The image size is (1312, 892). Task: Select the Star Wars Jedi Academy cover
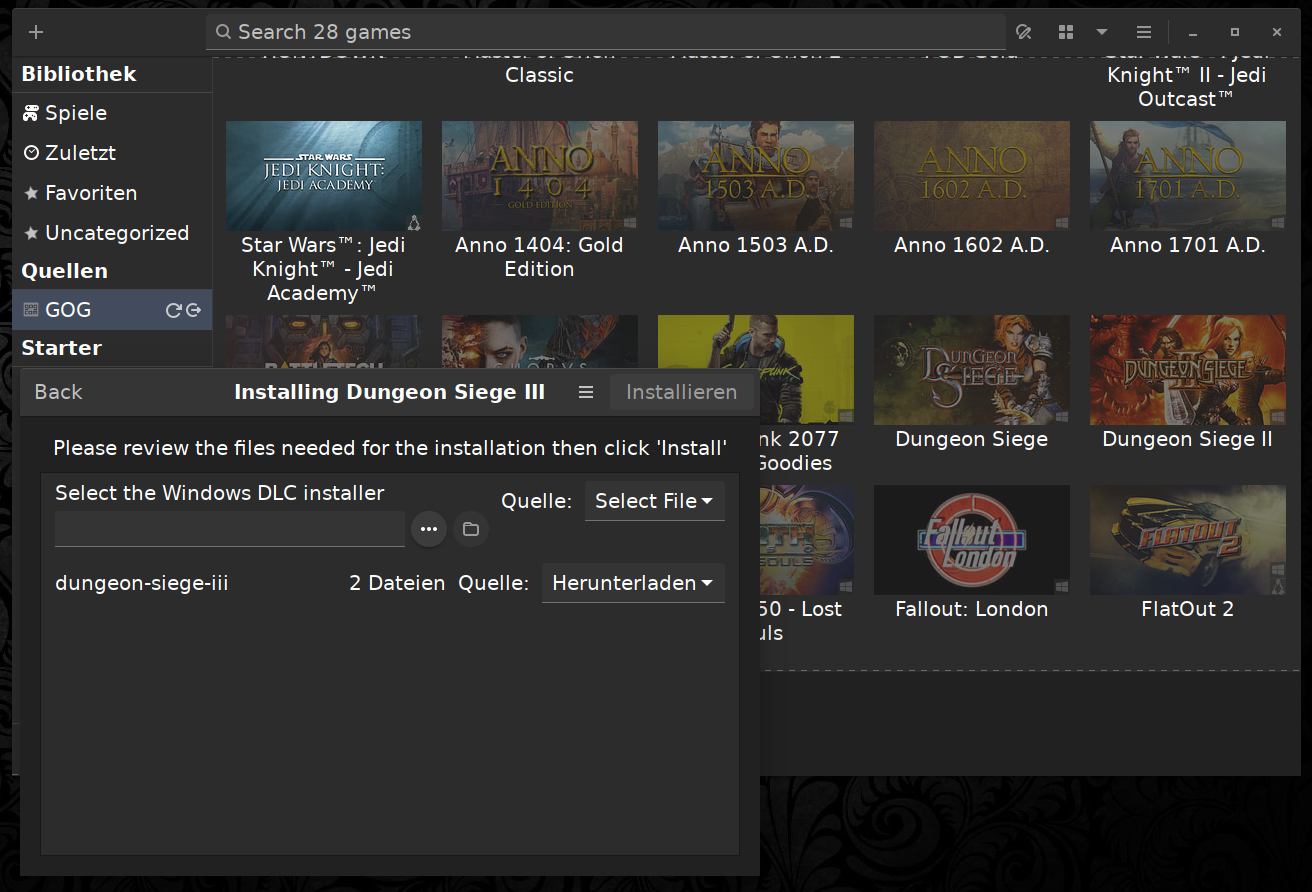coord(324,176)
